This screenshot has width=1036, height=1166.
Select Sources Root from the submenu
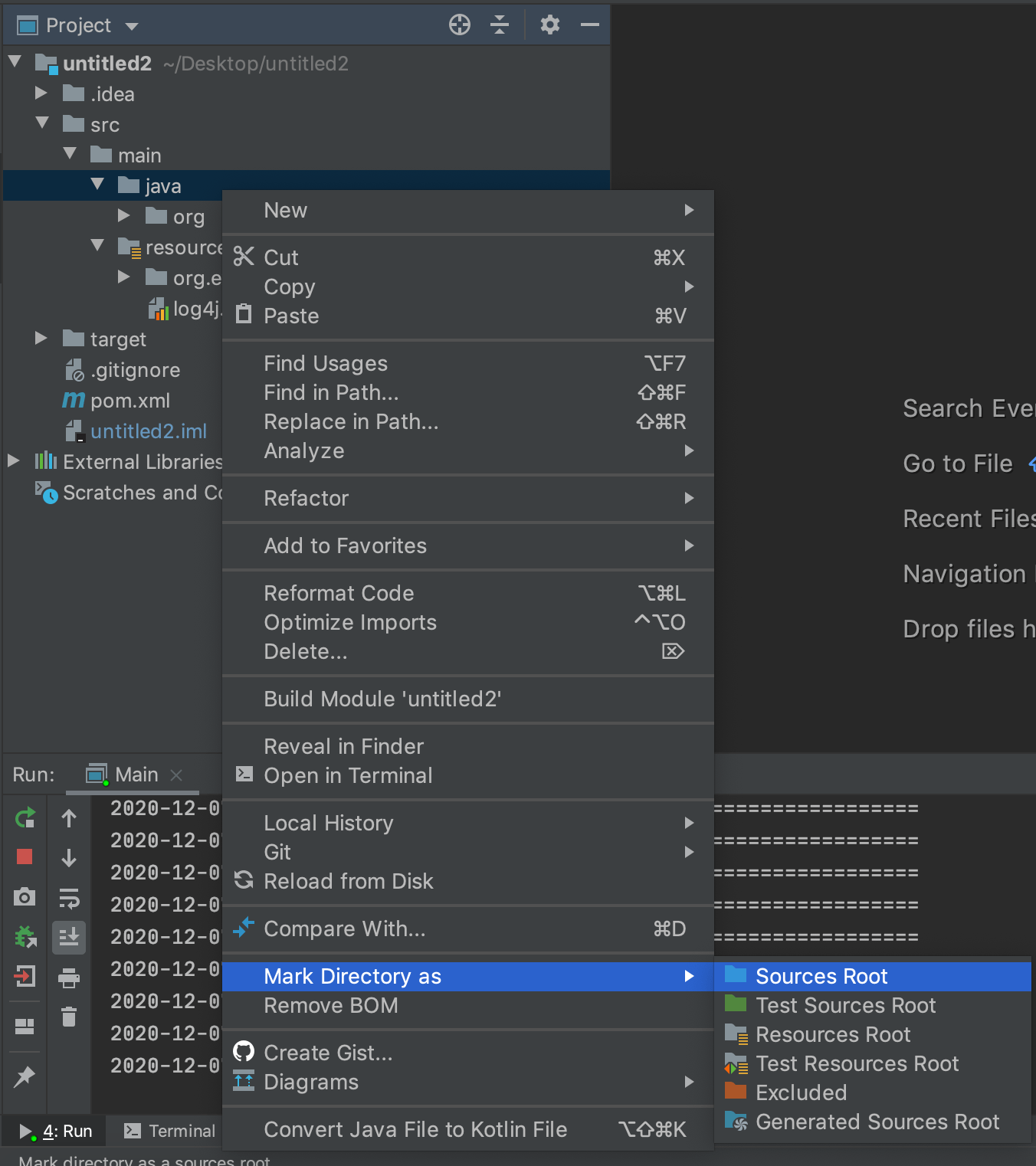tap(821, 975)
